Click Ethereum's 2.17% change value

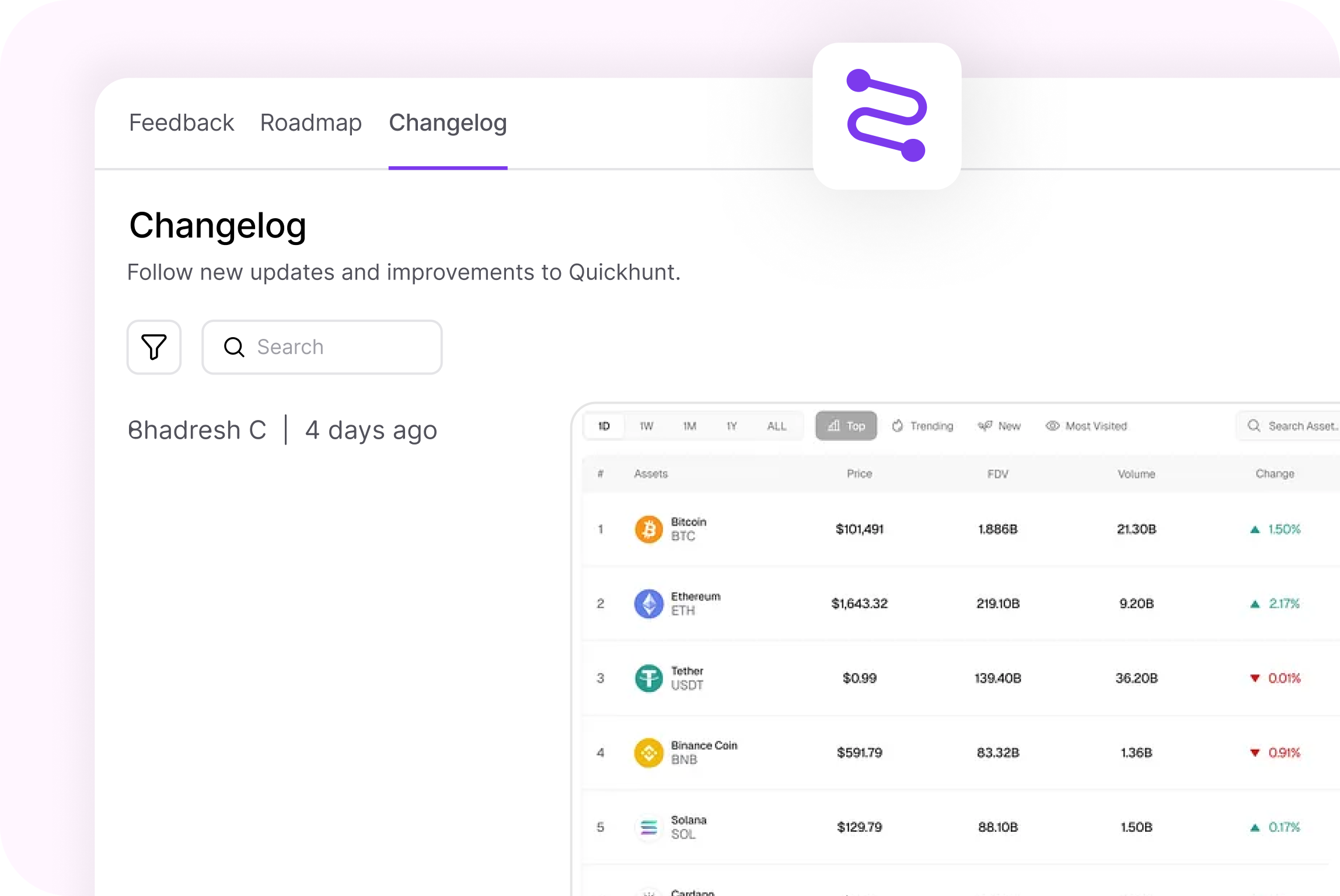point(1284,604)
